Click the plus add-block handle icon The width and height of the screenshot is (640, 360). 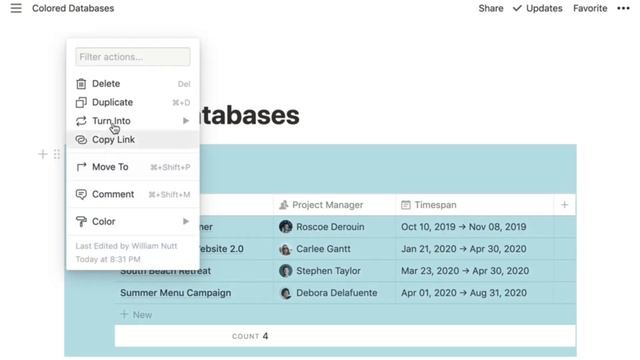tap(42, 154)
